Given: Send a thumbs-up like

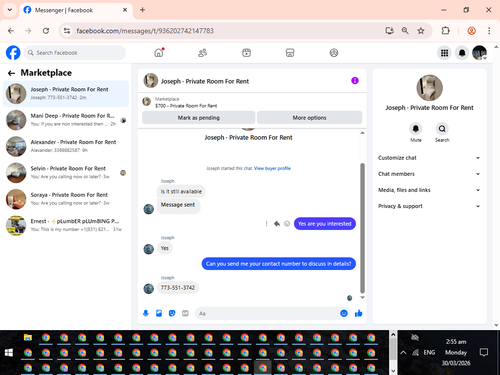Looking at the screenshot, I should [x=358, y=313].
